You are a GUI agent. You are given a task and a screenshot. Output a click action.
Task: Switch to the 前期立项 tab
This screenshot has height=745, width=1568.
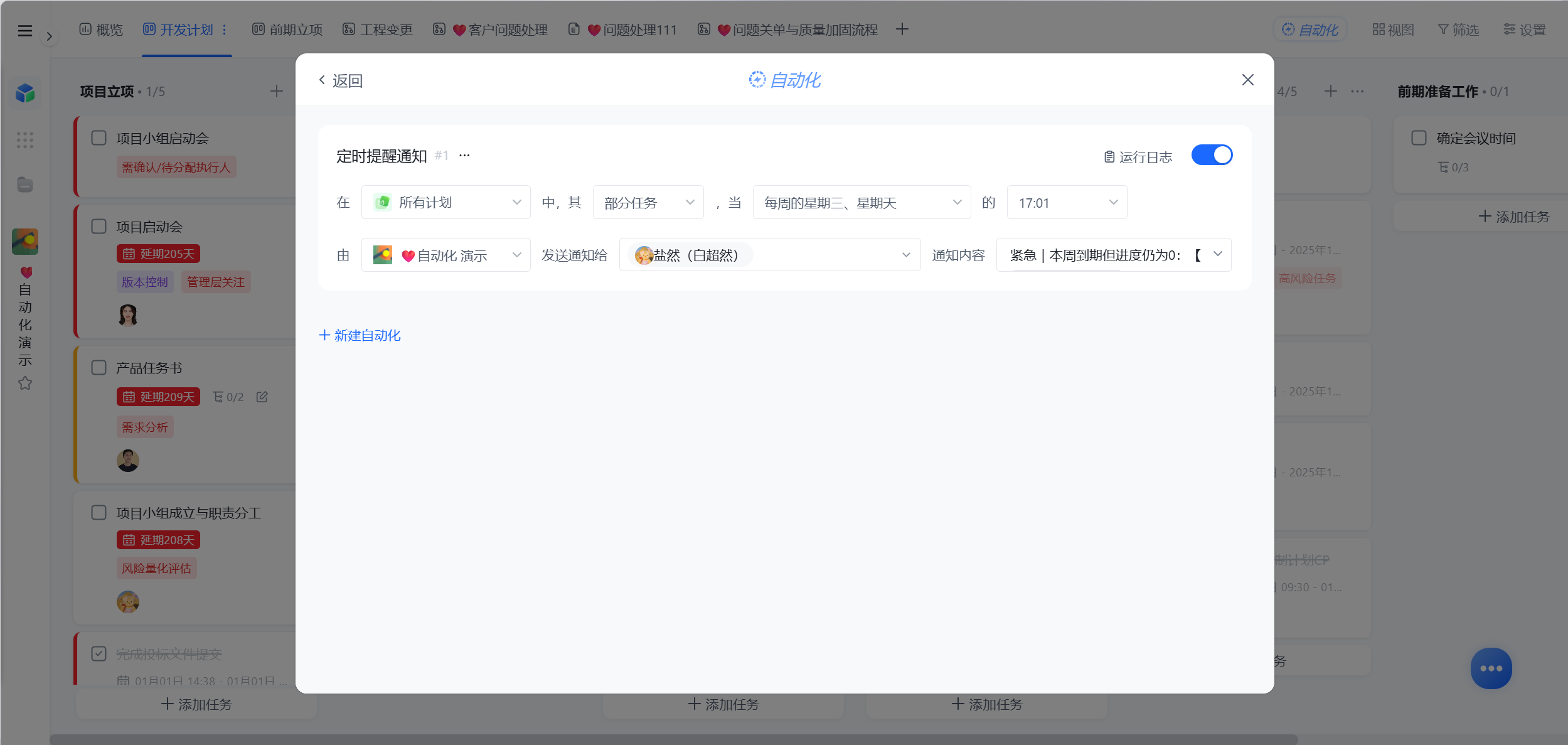[x=287, y=29]
